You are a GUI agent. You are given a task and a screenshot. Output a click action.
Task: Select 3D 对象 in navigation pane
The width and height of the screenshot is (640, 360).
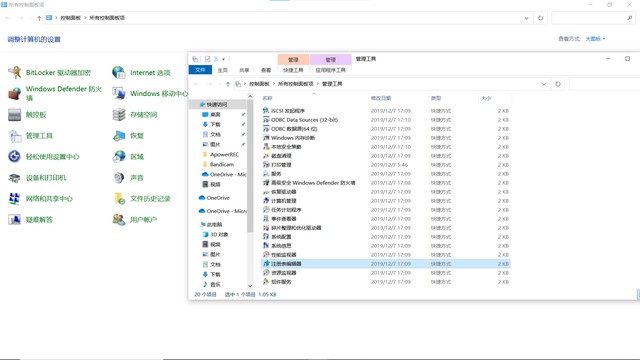click(x=219, y=234)
